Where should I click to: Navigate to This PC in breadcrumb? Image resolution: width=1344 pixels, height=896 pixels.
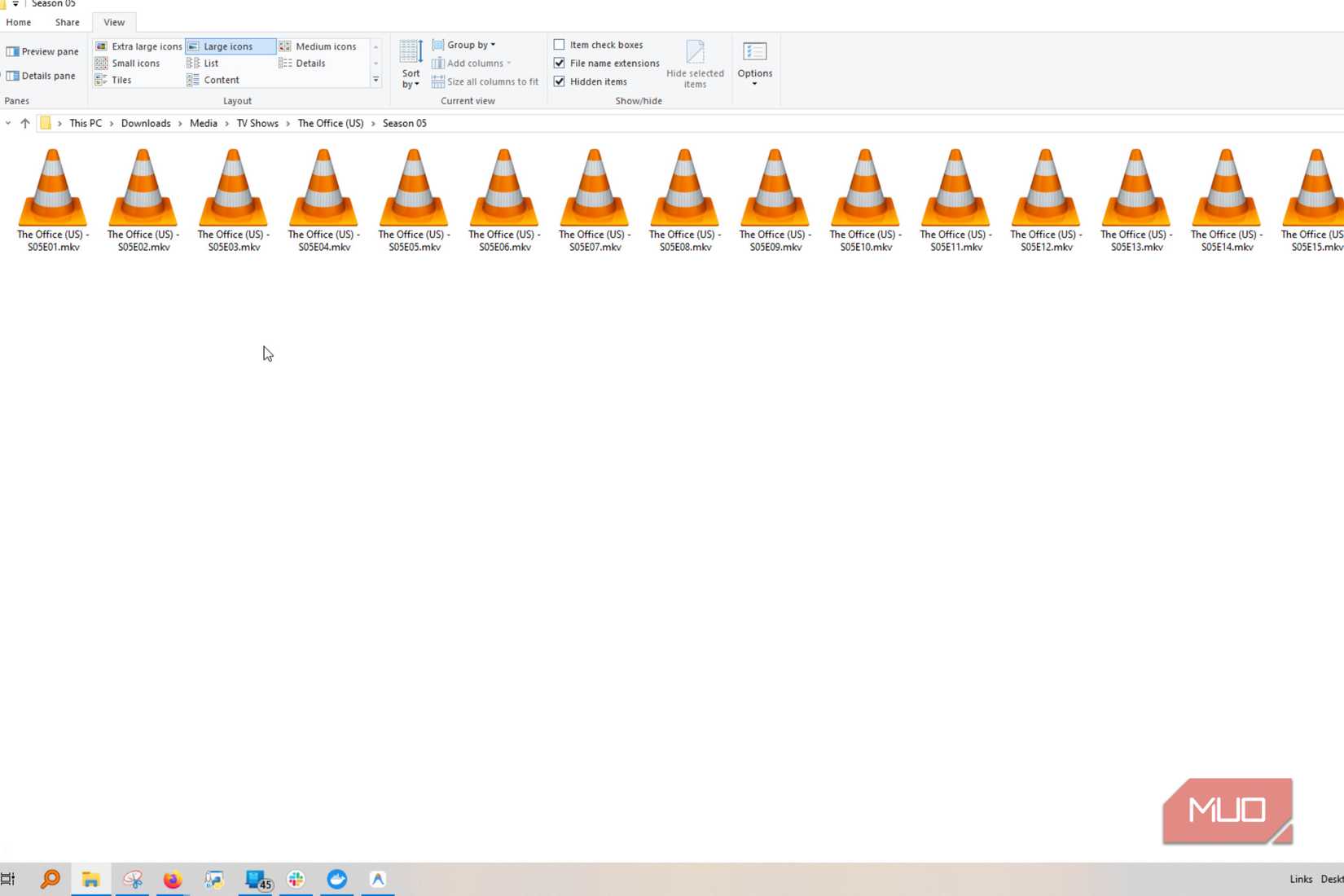(x=86, y=123)
